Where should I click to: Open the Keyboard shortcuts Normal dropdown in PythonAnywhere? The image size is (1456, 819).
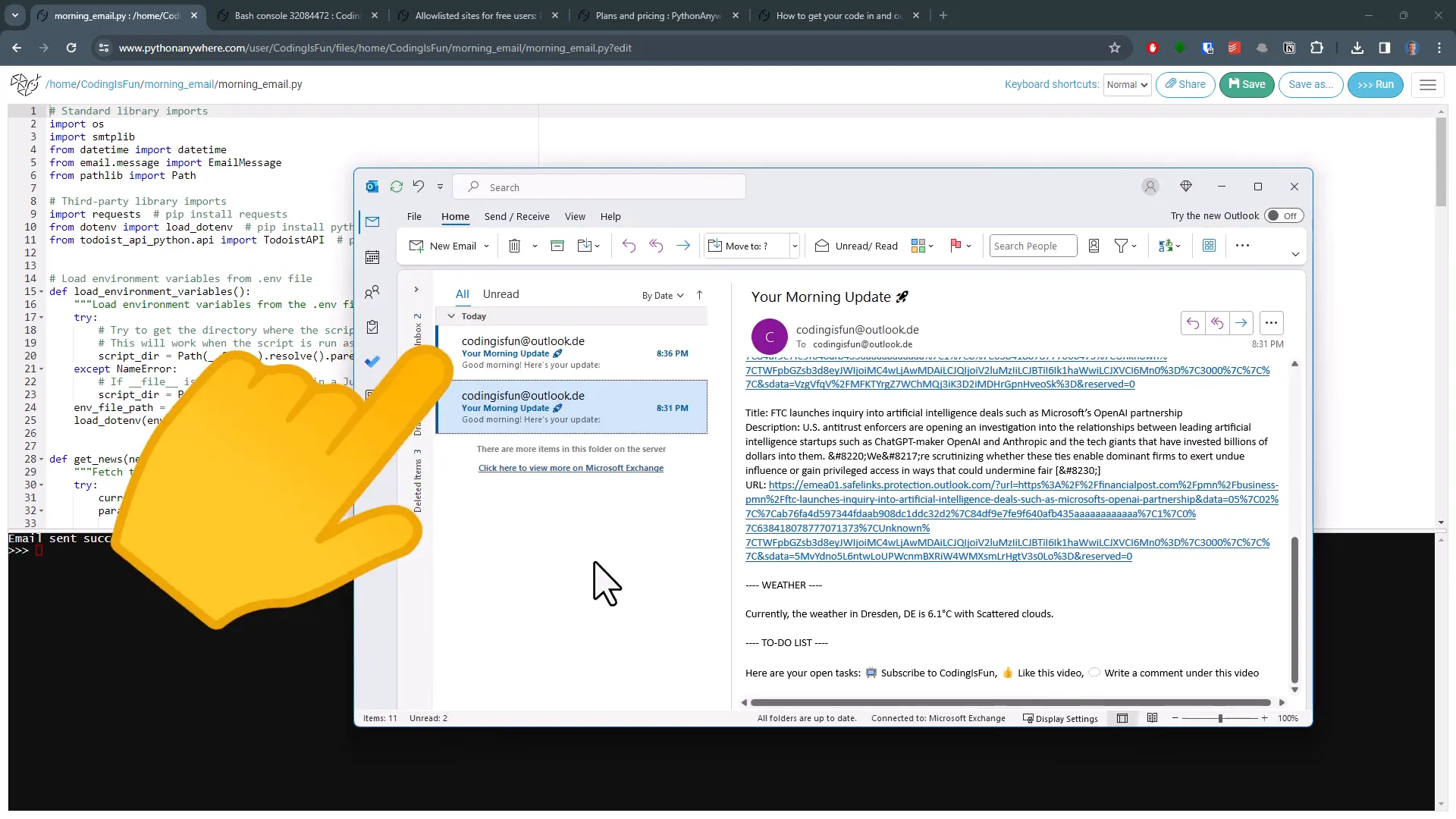pos(1127,85)
